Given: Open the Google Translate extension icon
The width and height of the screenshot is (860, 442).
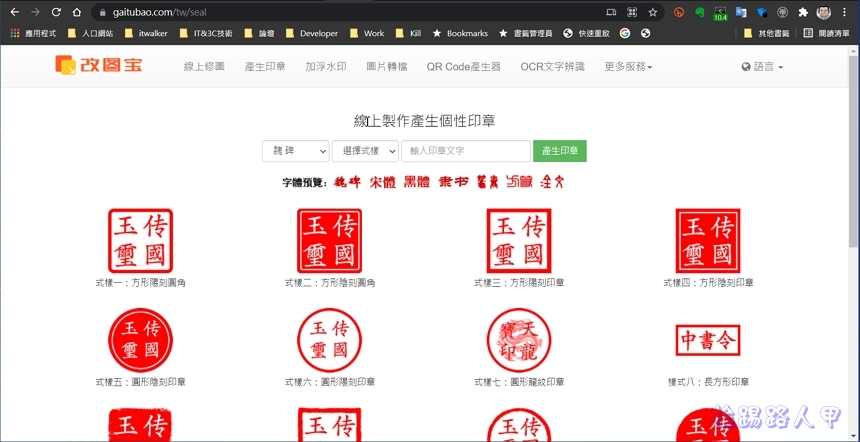Looking at the screenshot, I should coord(741,12).
